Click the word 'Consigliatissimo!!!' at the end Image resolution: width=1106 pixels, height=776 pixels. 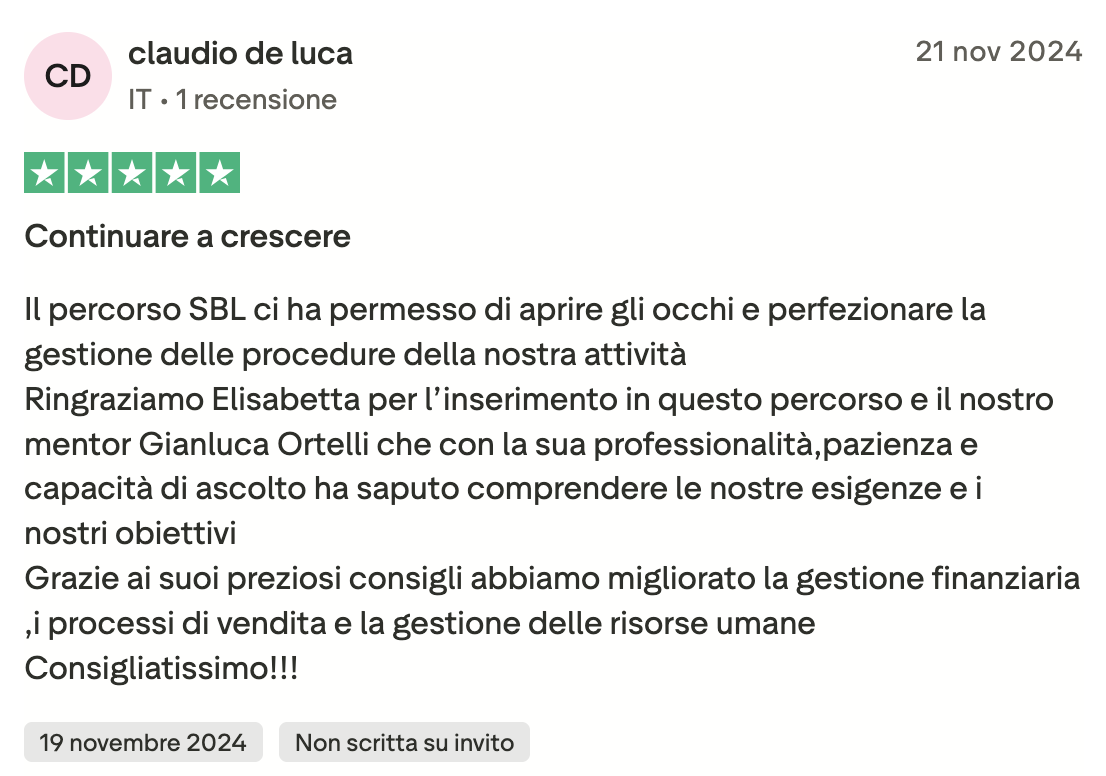[x=161, y=669]
